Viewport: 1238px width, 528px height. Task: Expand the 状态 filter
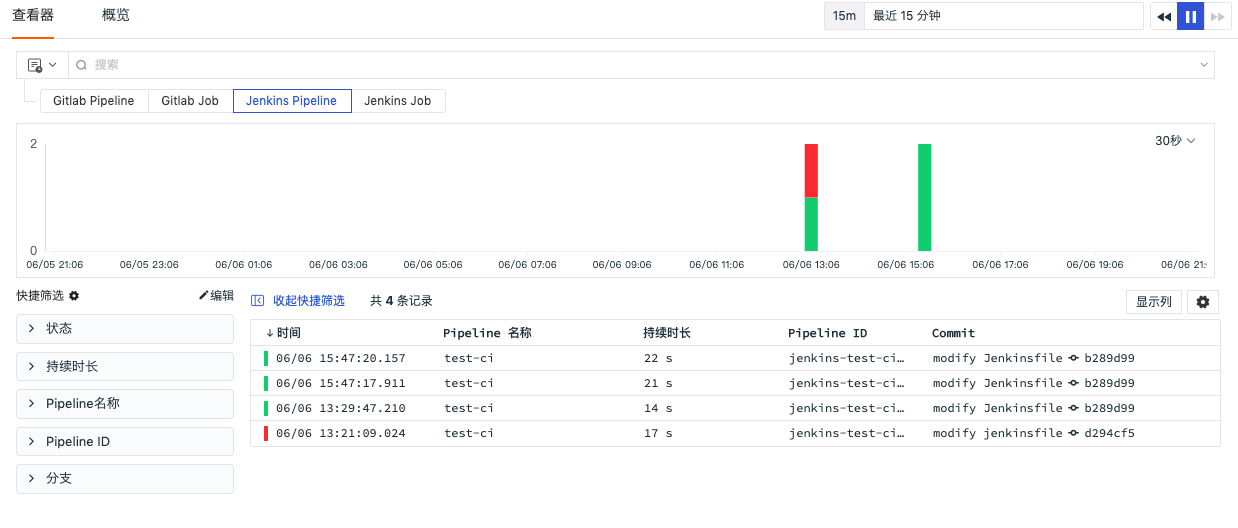pos(125,328)
